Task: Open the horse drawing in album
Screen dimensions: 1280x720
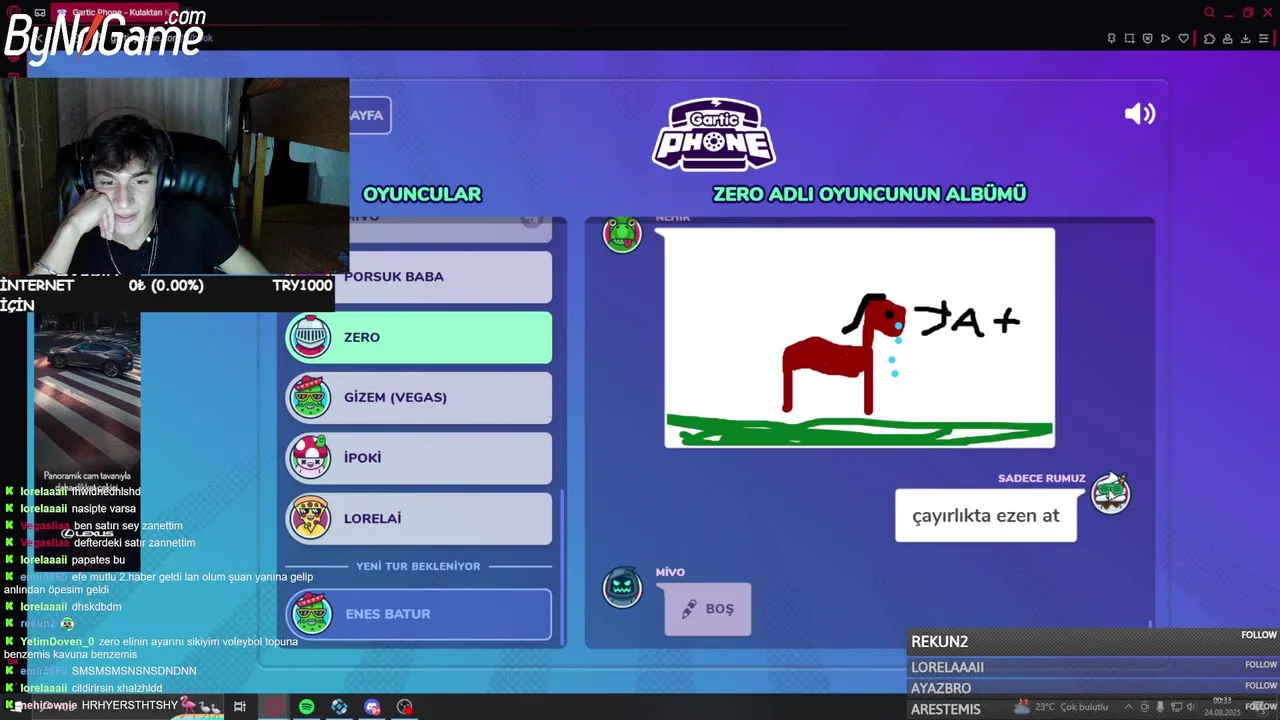Action: 860,338
